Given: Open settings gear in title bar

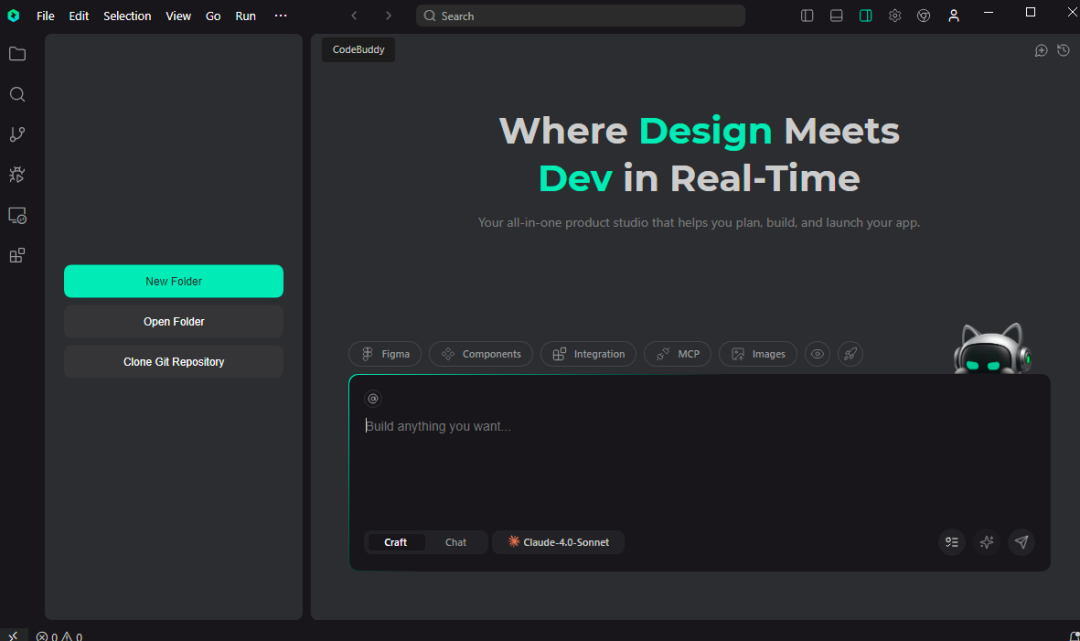Looking at the screenshot, I should coord(895,16).
